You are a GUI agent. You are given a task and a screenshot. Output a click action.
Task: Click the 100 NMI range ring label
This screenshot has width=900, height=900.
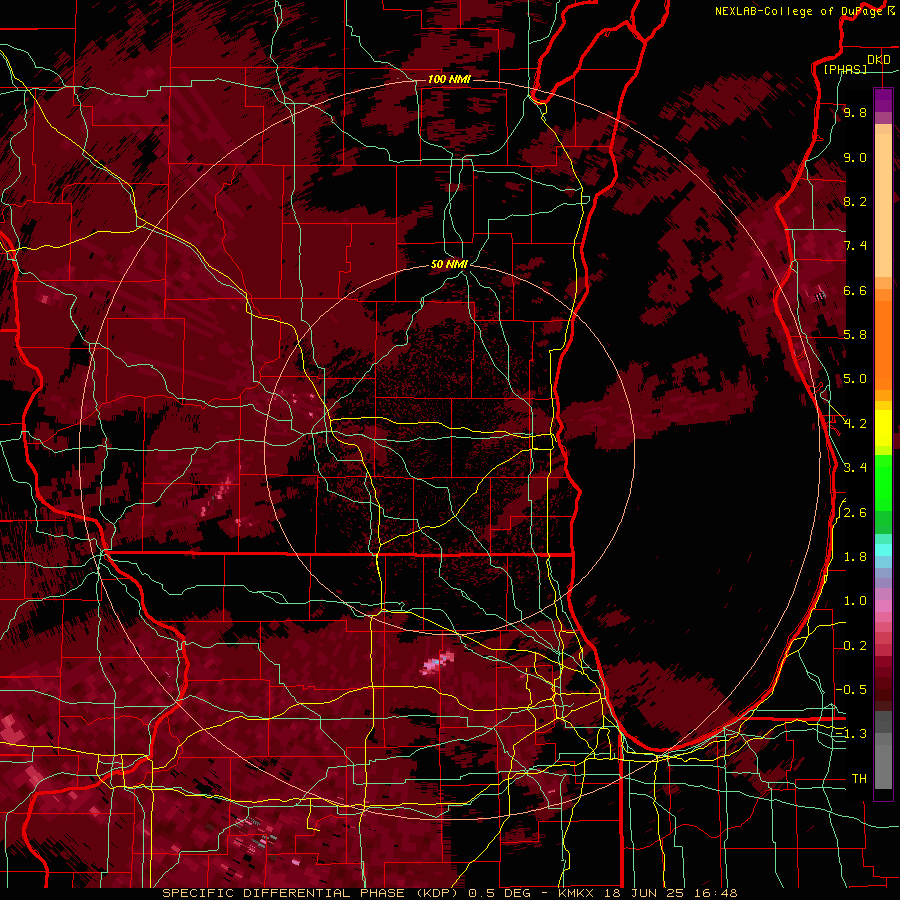pyautogui.click(x=449, y=79)
